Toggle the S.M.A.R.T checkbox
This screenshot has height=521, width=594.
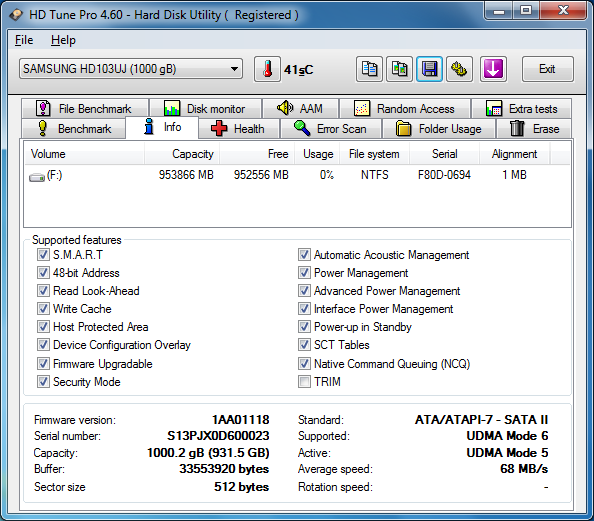pos(43,255)
